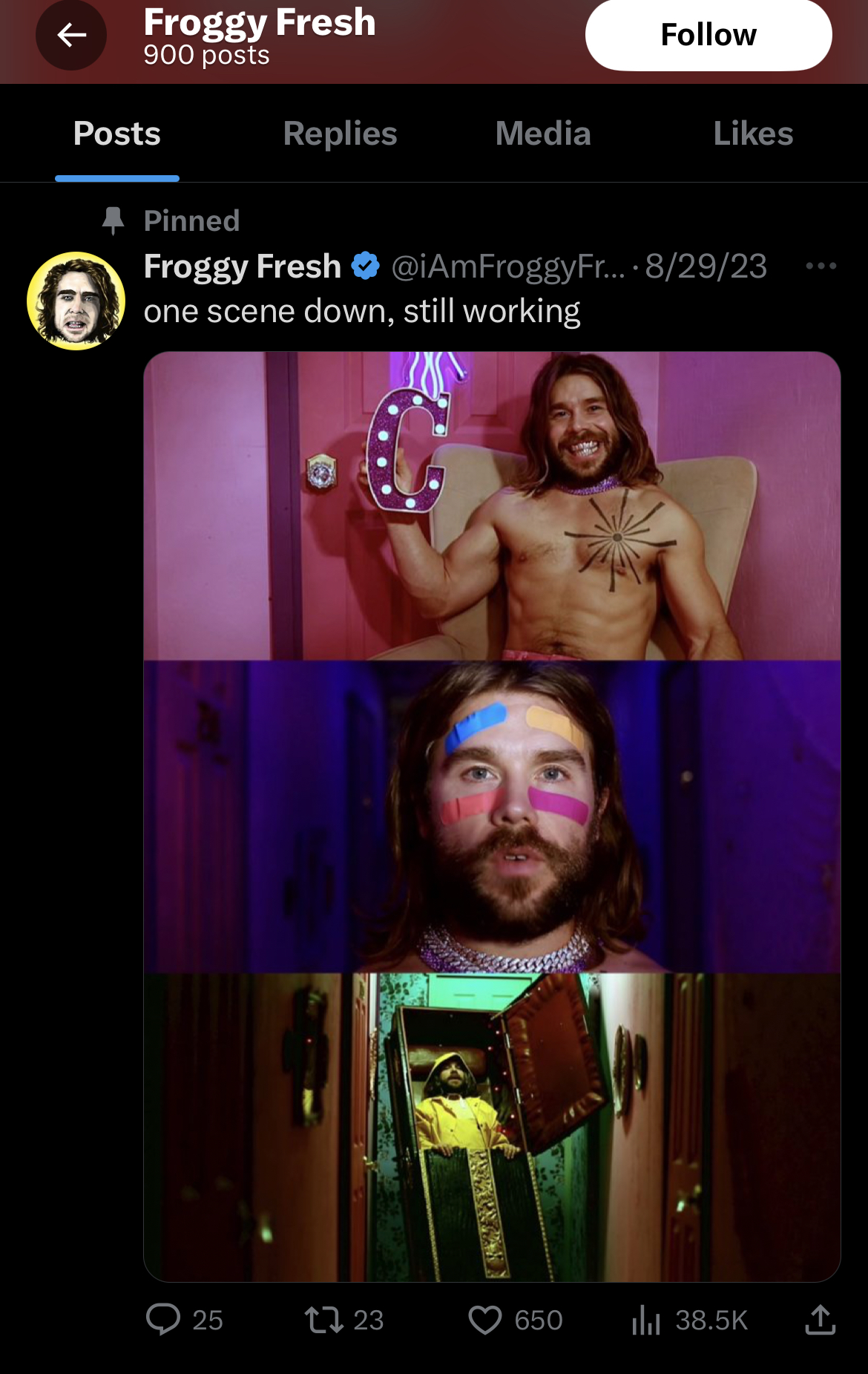Viewport: 868px width, 1374px height.
Task: Switch to the Replies tab
Action: click(x=340, y=134)
